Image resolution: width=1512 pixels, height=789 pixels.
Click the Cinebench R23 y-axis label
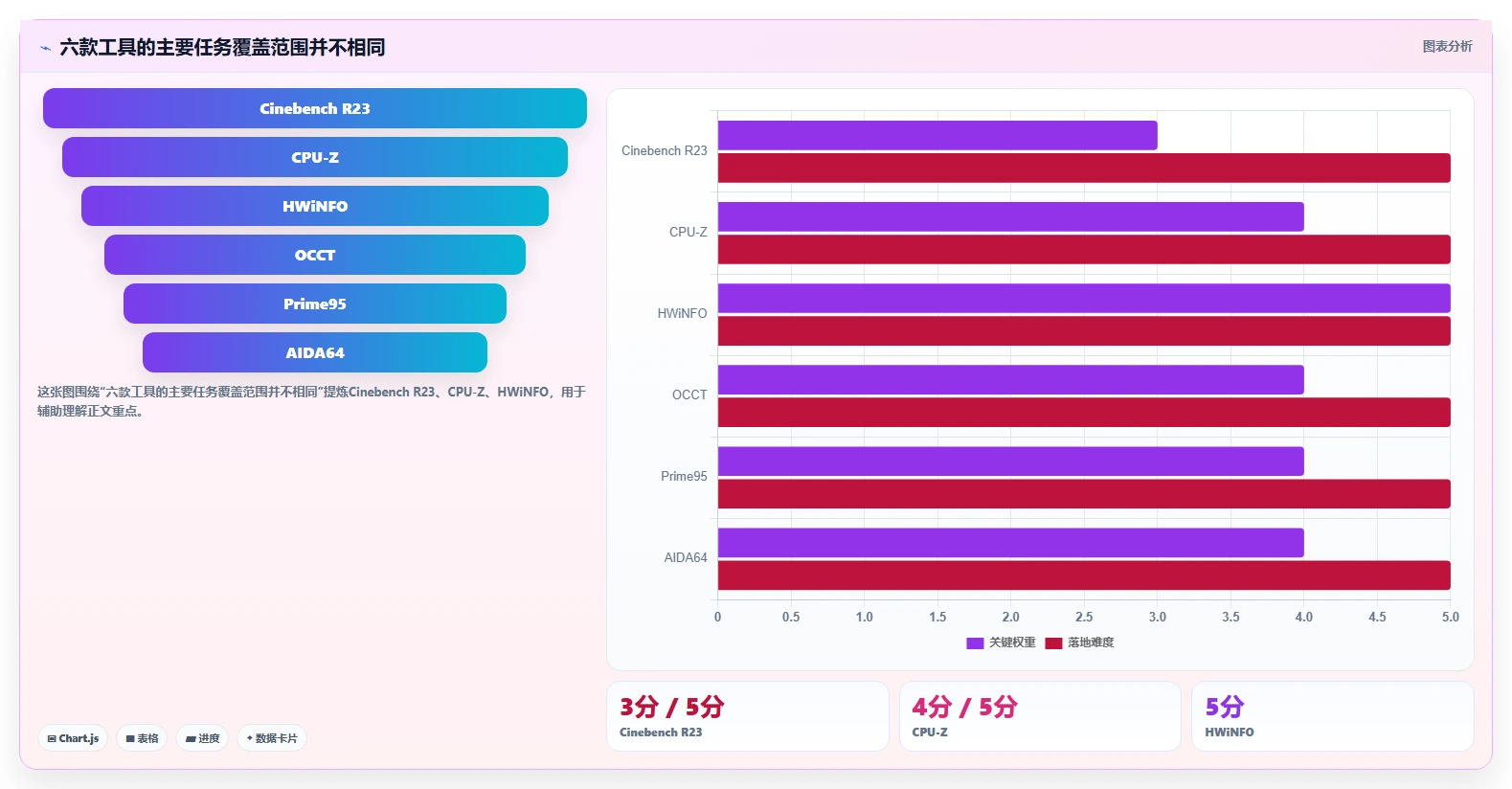665,150
